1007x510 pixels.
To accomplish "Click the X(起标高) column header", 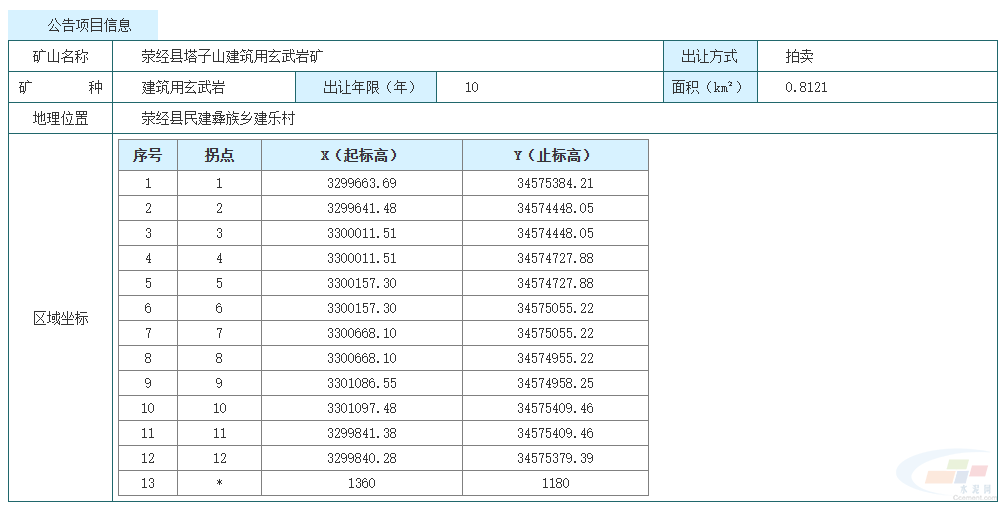I will [x=362, y=155].
